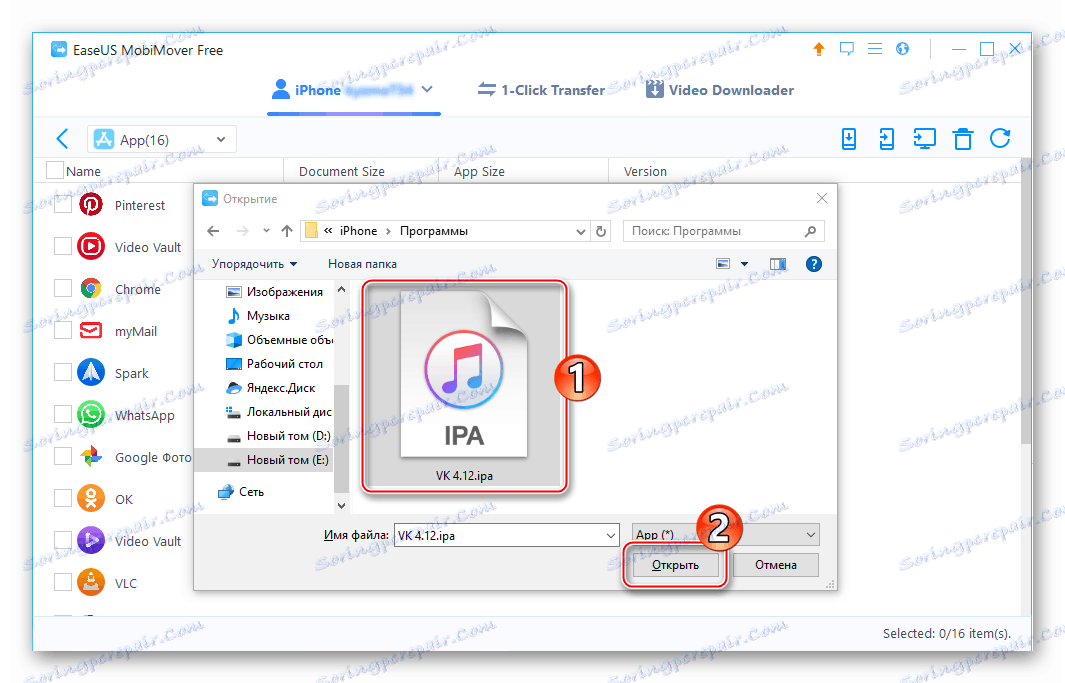Open the Упорядочить dropdown menu

coord(255,263)
